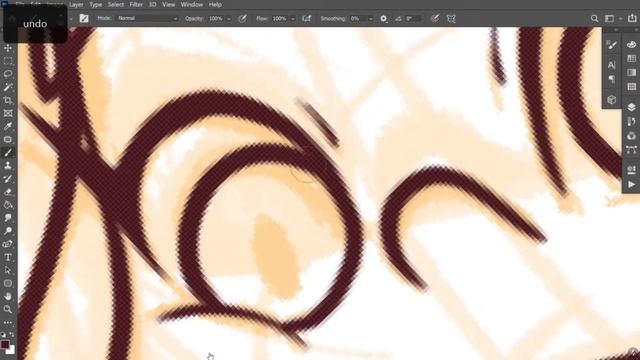Toggle pressure for size button
Screen dimensions: 640x360
click(435, 18)
